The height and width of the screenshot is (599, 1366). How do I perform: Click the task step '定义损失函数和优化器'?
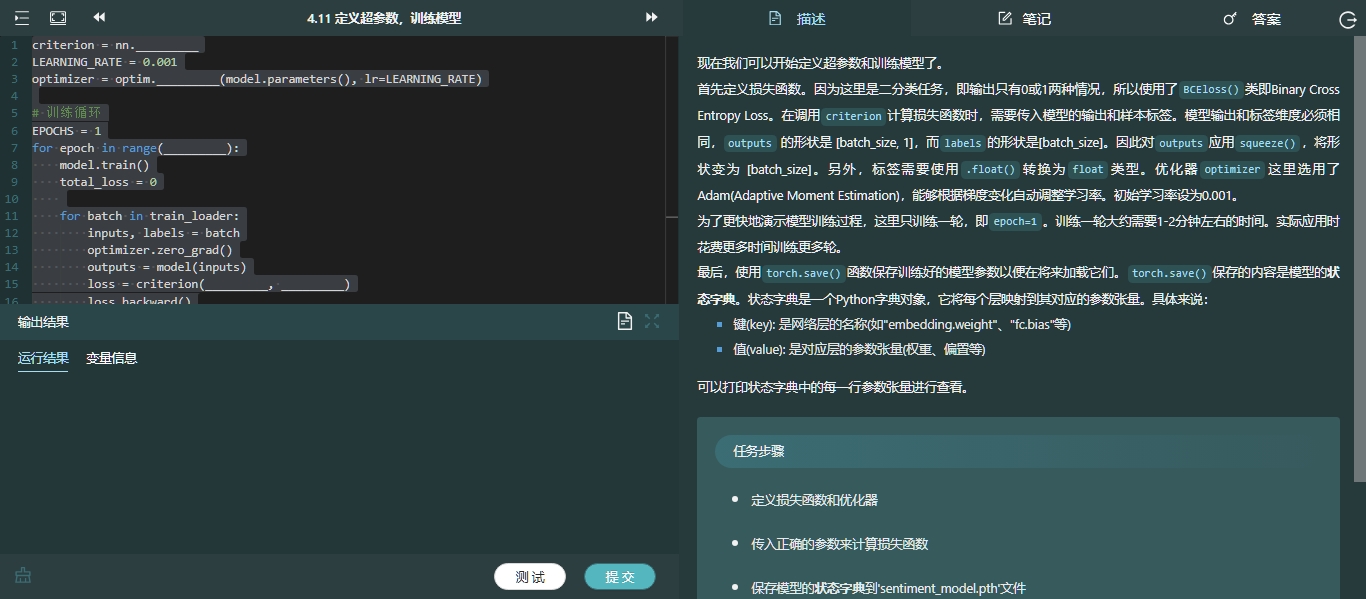814,500
